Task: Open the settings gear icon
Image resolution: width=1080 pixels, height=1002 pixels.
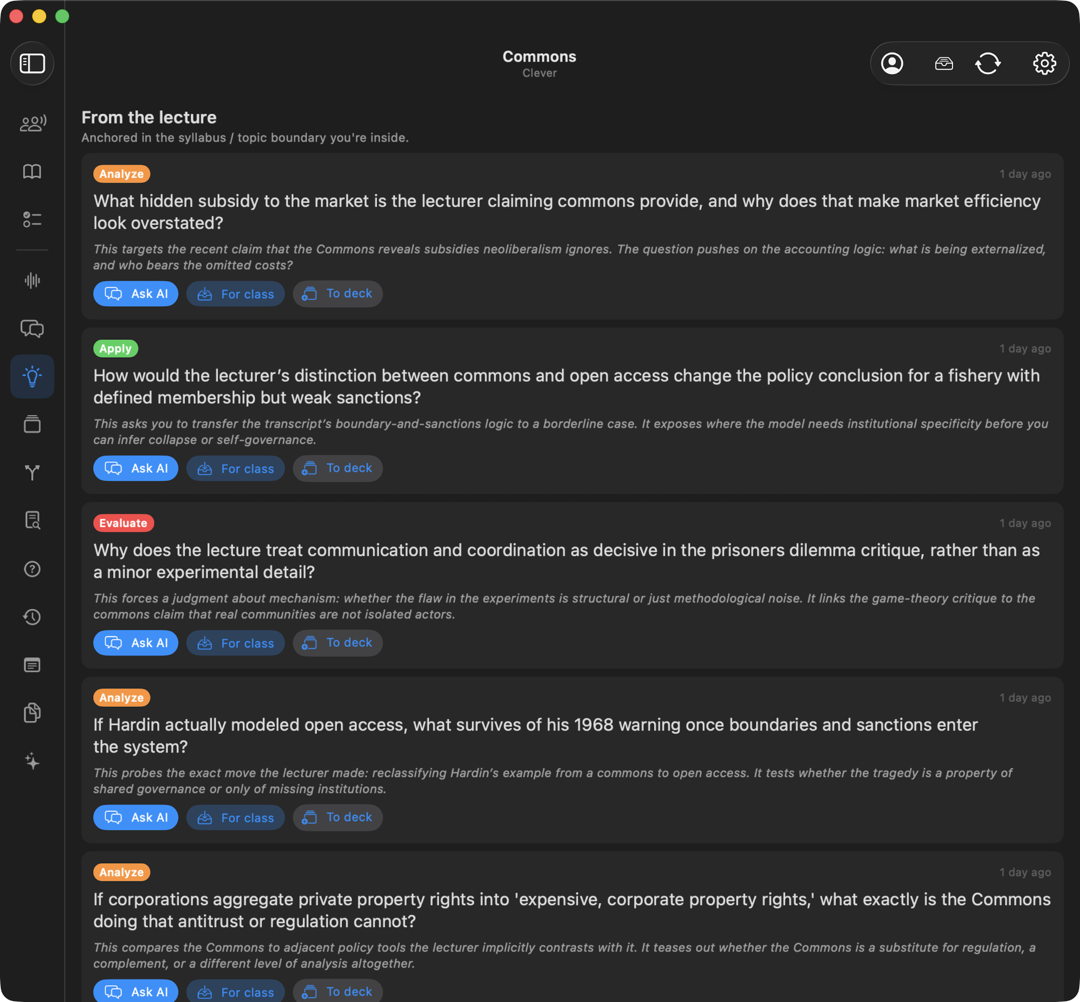Action: pyautogui.click(x=1044, y=63)
